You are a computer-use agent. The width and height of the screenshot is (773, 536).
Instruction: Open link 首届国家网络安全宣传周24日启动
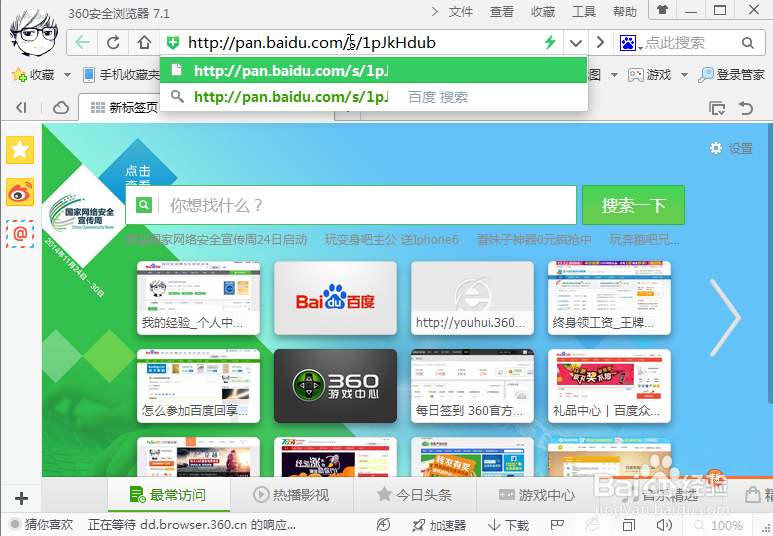tap(216, 240)
